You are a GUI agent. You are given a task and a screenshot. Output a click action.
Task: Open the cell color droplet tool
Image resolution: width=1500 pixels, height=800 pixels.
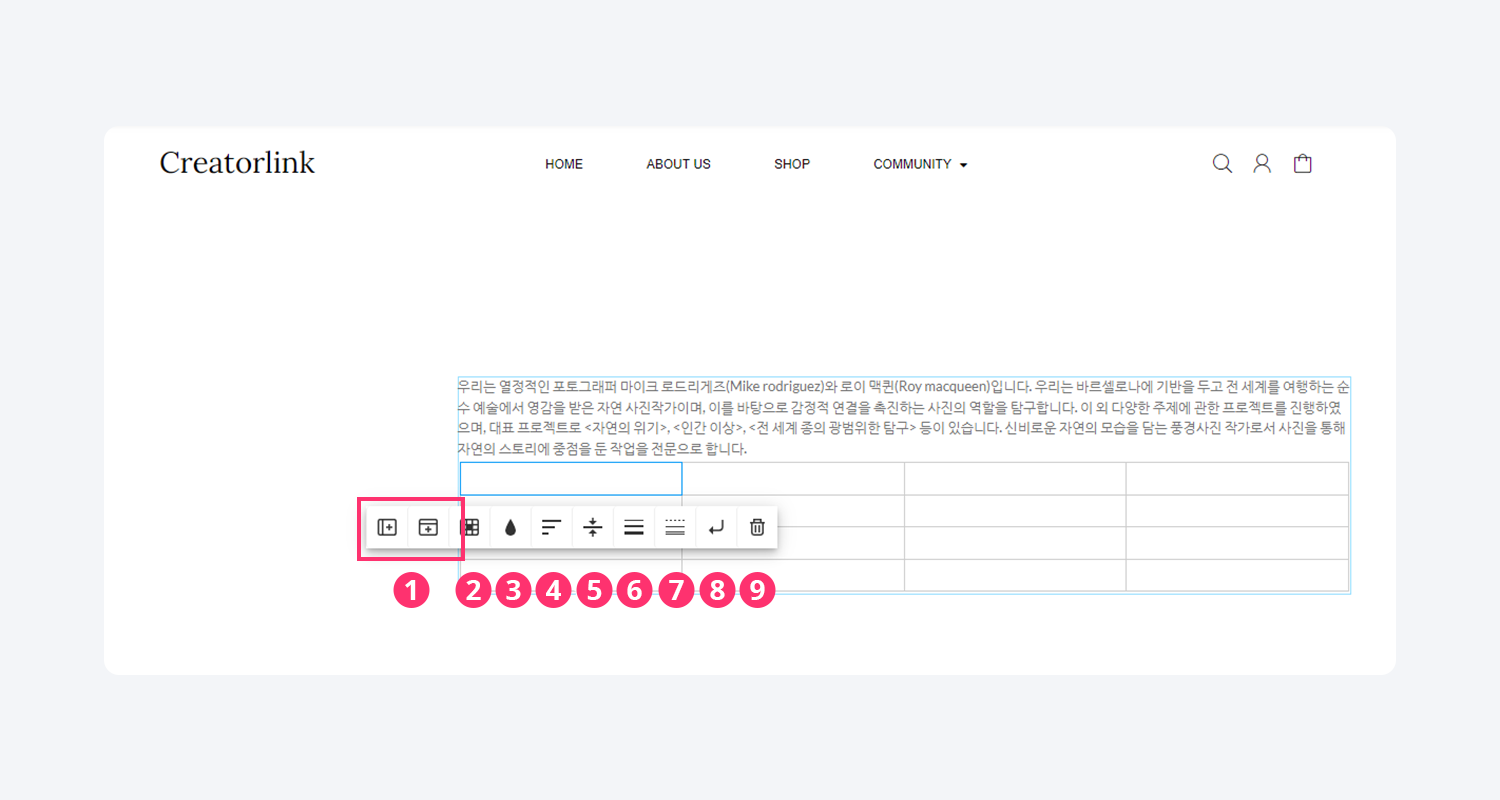click(510, 527)
